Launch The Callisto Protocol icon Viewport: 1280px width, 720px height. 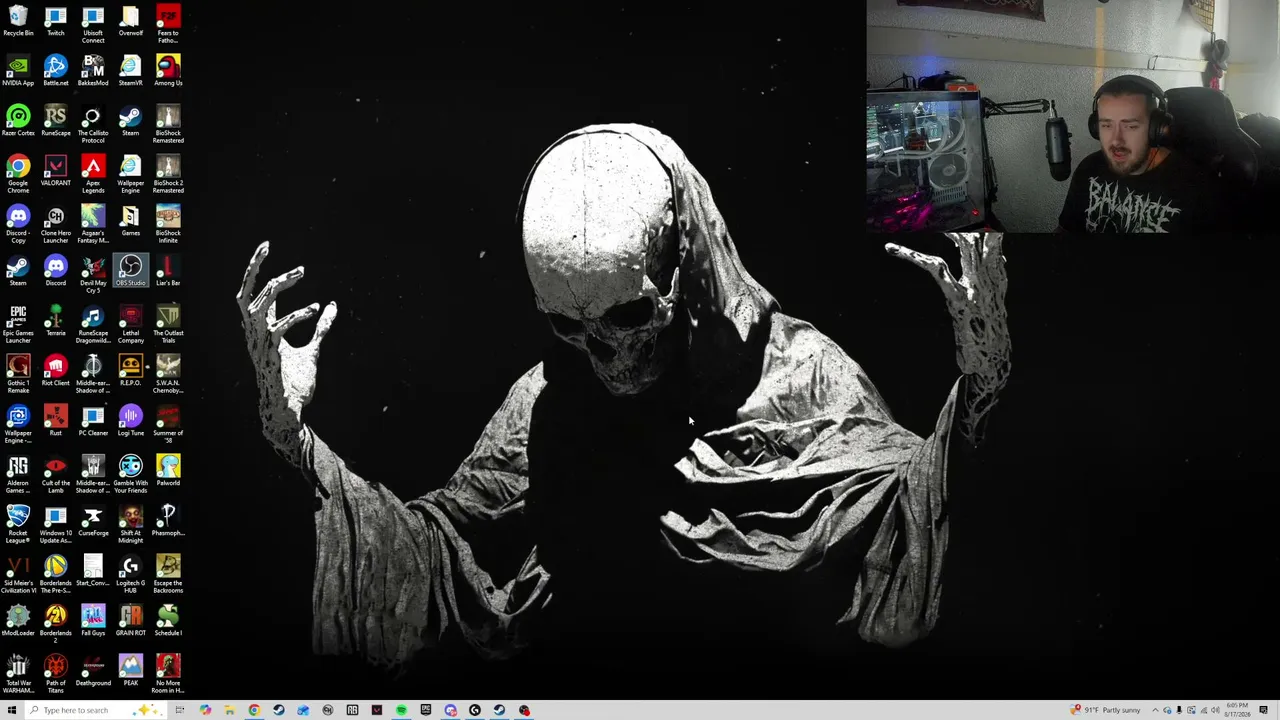coord(93,125)
